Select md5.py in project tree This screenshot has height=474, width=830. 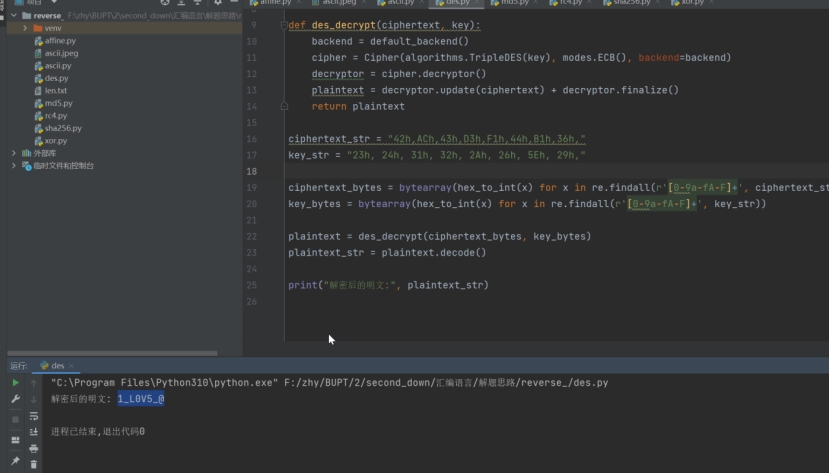point(58,103)
